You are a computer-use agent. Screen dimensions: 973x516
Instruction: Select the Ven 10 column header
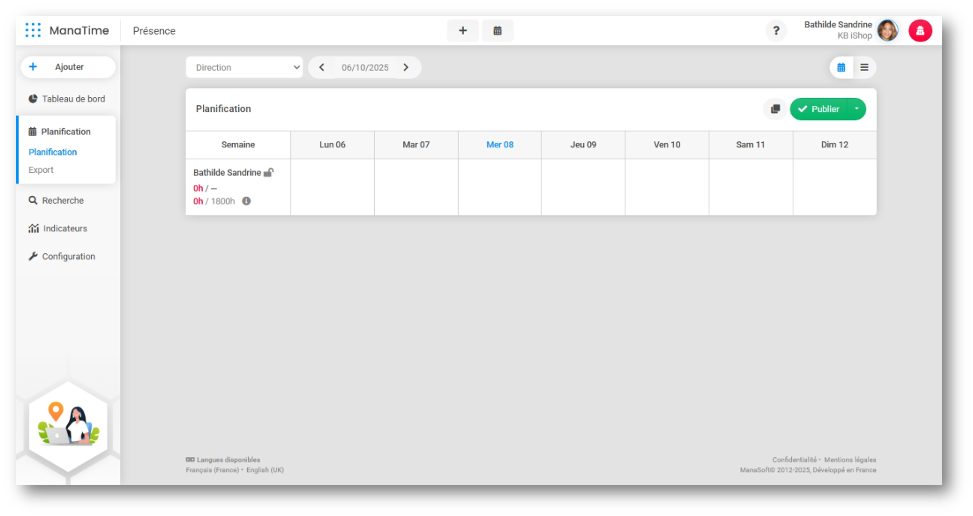pyautogui.click(x=667, y=145)
